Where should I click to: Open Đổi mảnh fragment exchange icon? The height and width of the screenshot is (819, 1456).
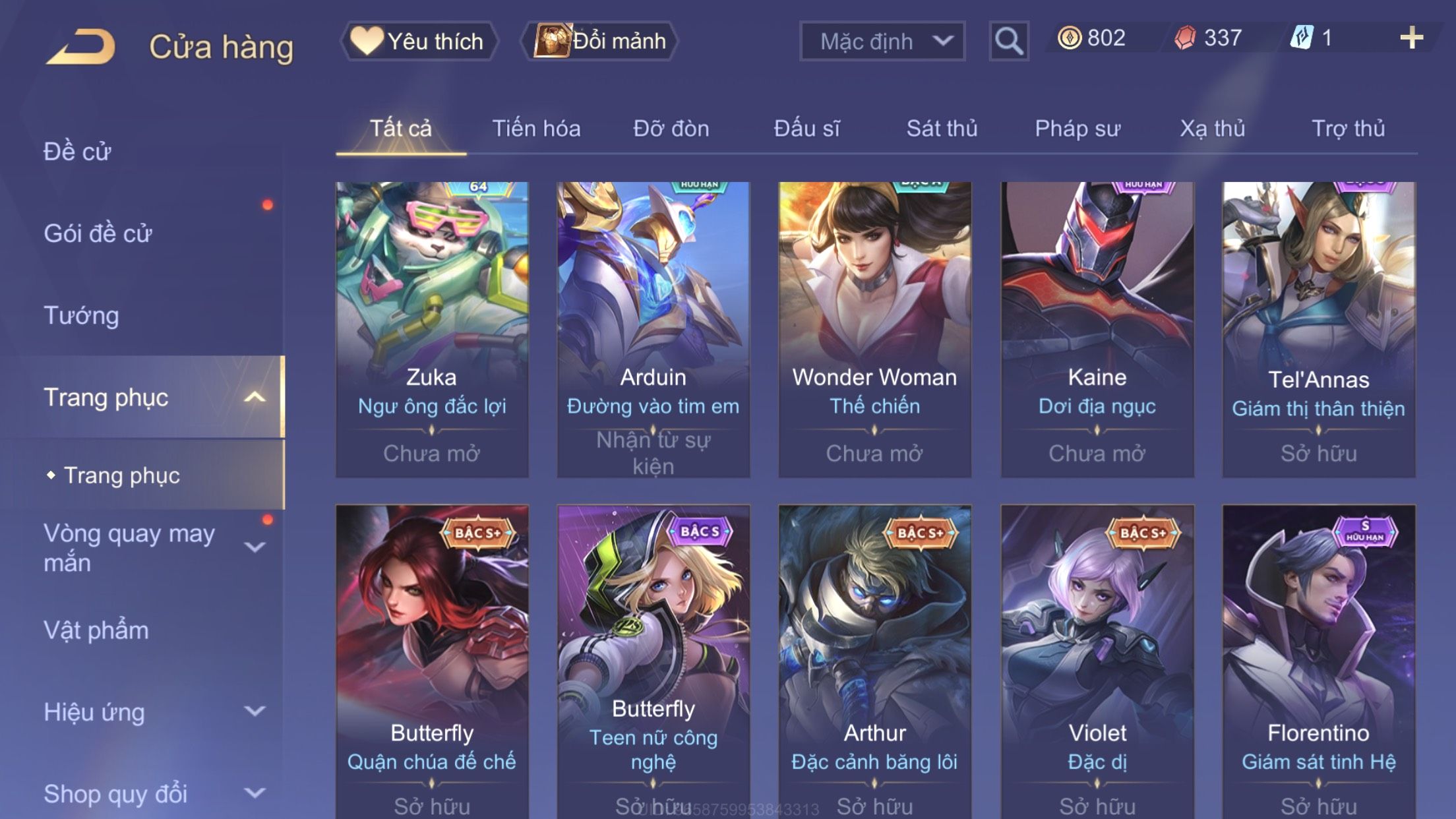point(551,40)
